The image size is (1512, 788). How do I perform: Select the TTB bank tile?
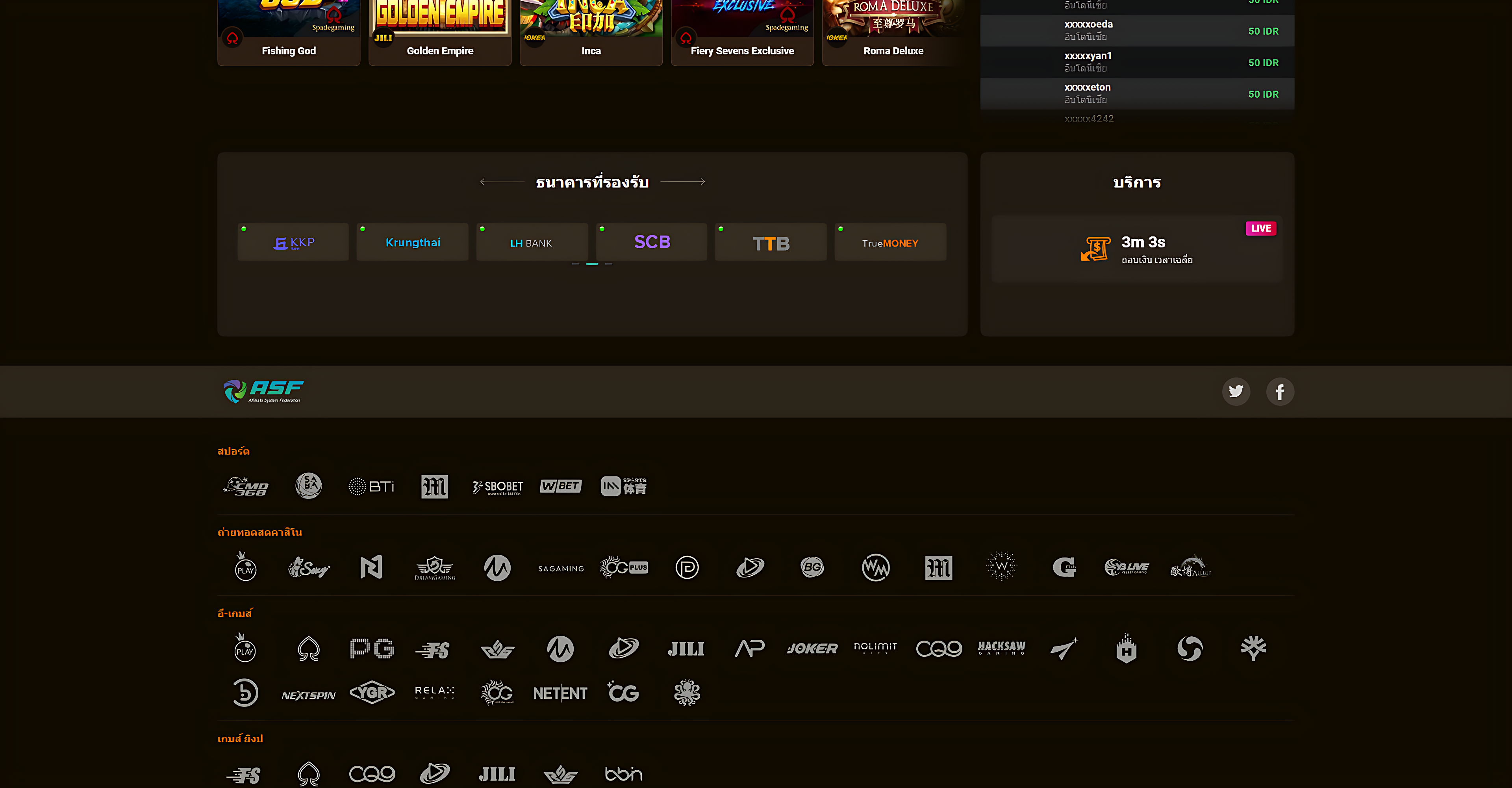pyautogui.click(x=771, y=242)
